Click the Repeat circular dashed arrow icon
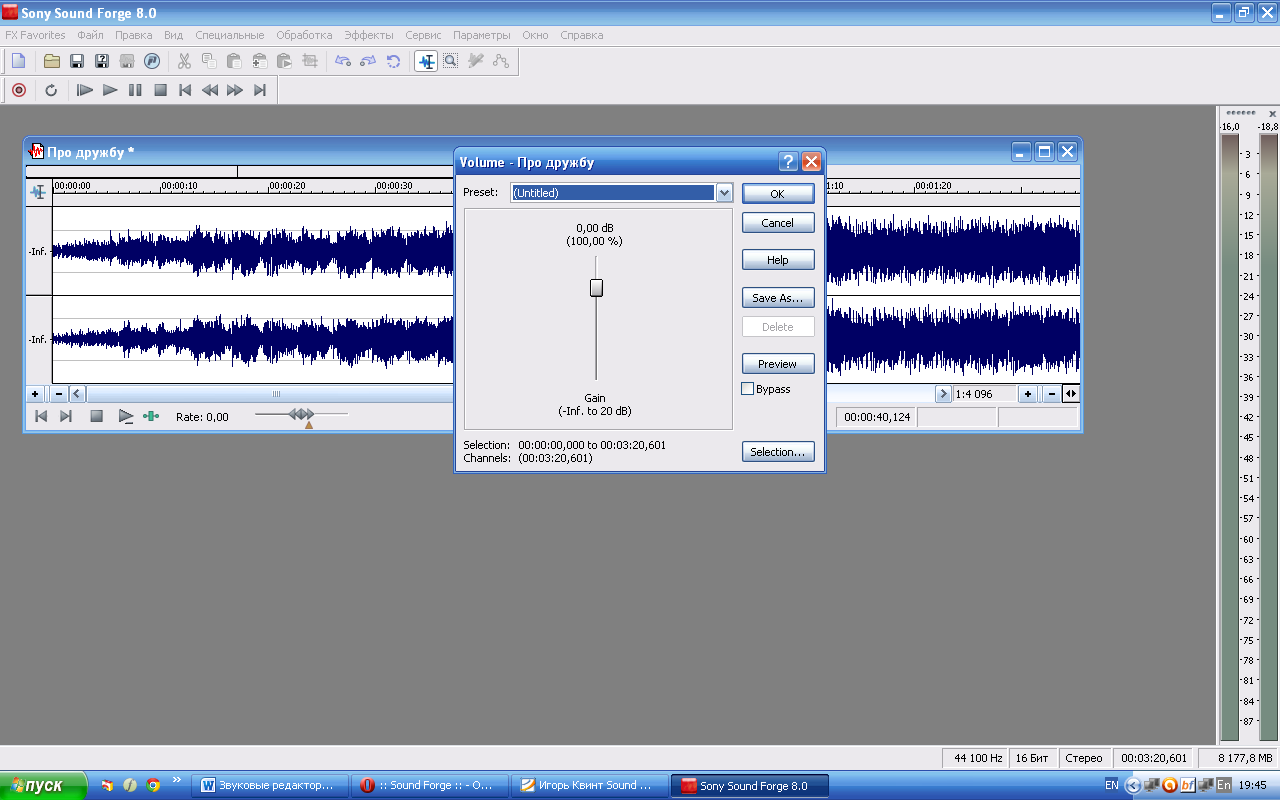This screenshot has height=800, width=1280. [393, 61]
